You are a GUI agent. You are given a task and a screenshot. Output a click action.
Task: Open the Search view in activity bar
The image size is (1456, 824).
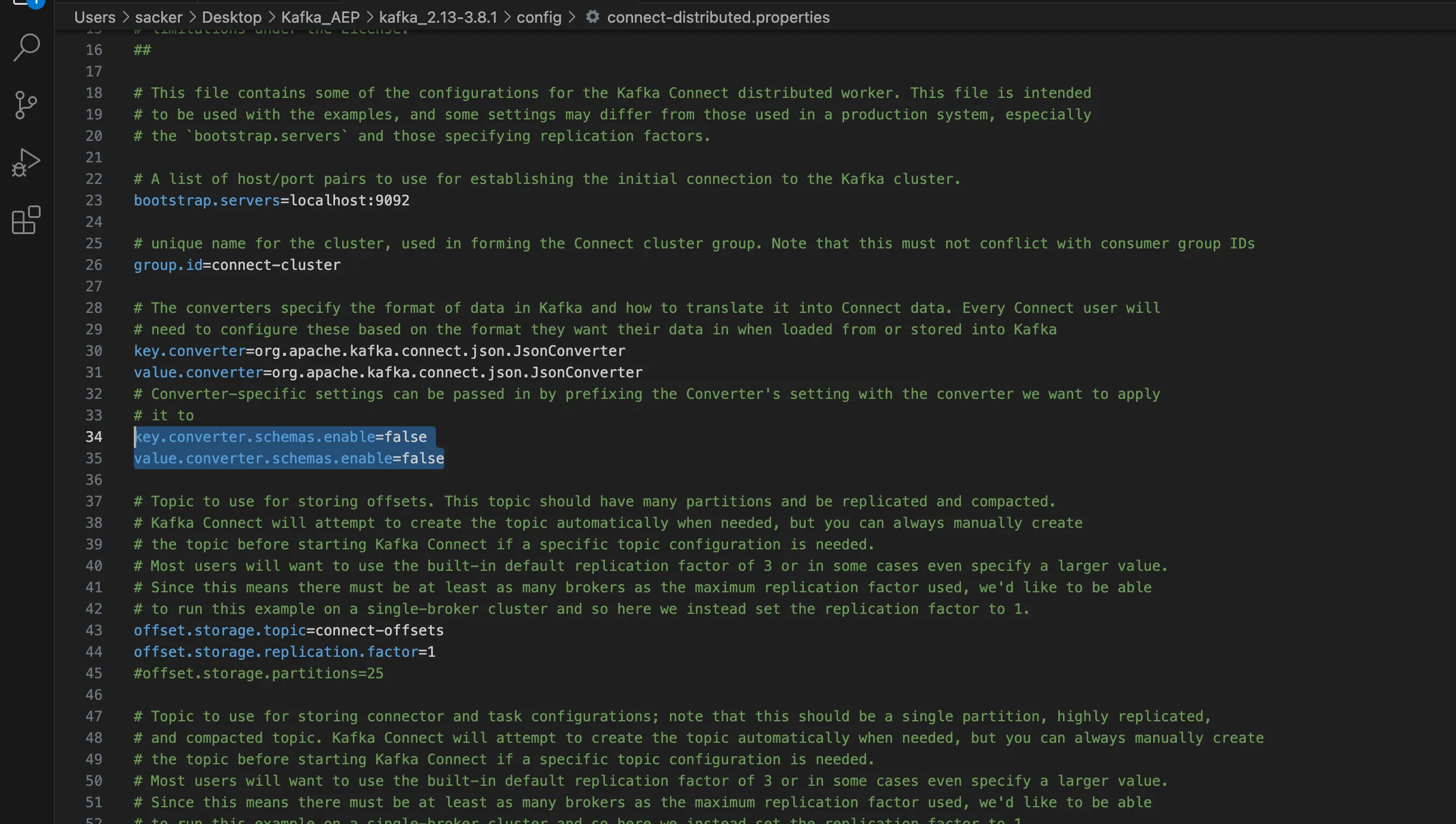(x=26, y=47)
